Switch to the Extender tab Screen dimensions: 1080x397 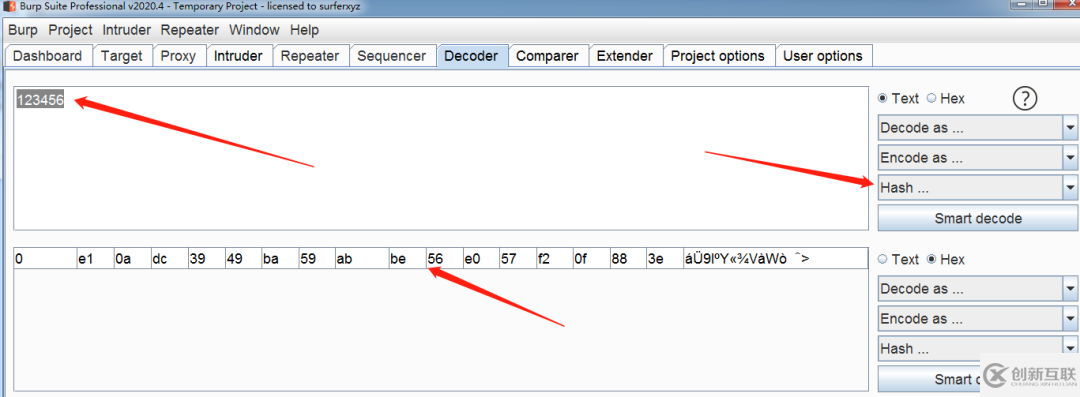pos(625,56)
